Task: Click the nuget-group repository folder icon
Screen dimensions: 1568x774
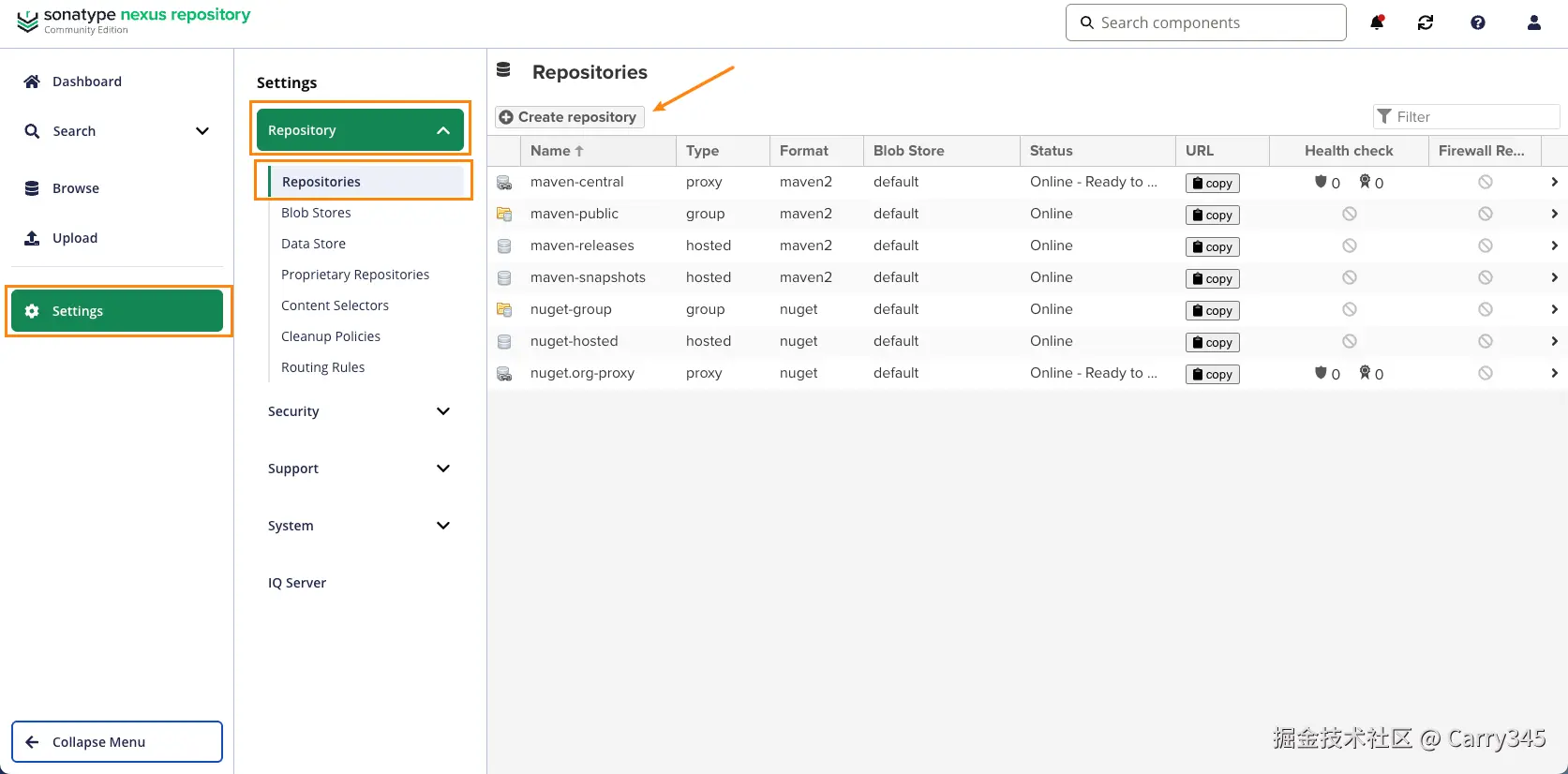Action: 504,310
